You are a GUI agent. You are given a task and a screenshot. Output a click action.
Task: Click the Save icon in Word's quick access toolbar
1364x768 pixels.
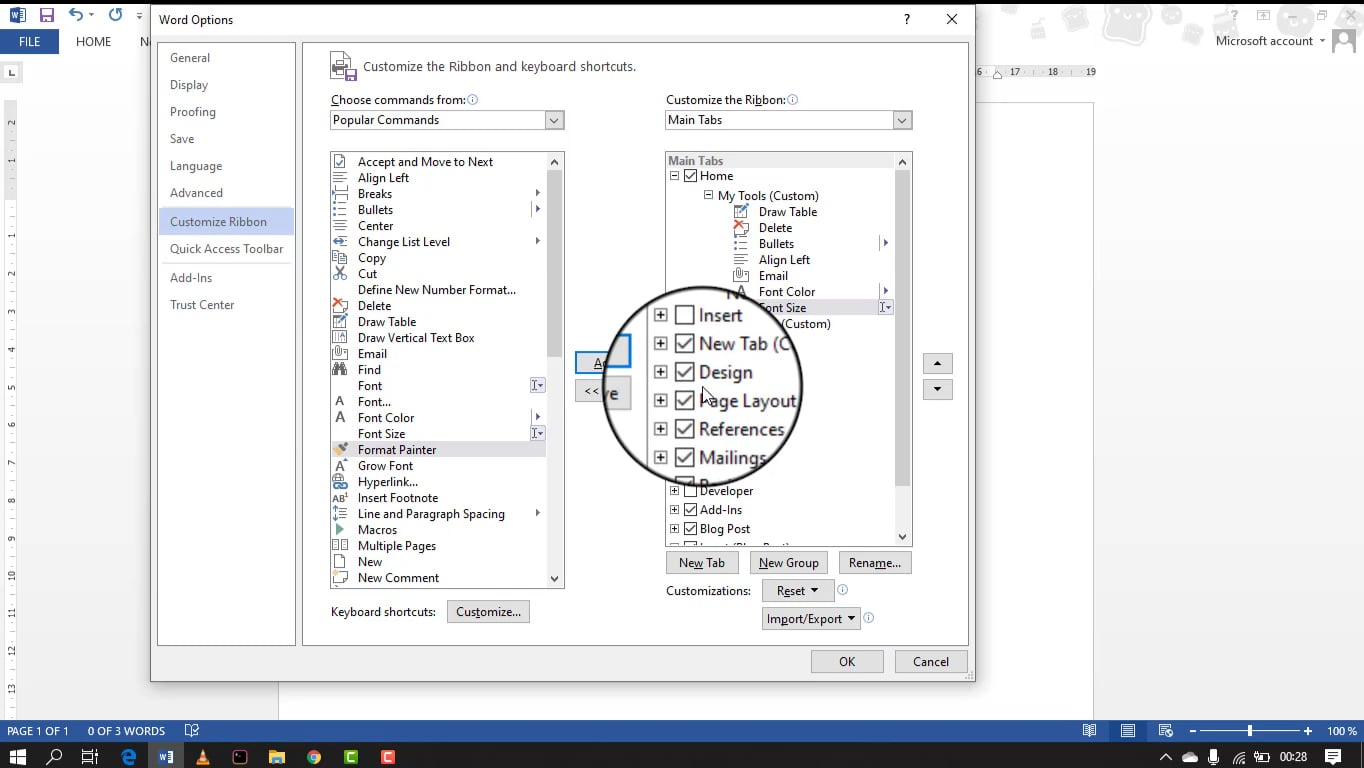tap(46, 15)
